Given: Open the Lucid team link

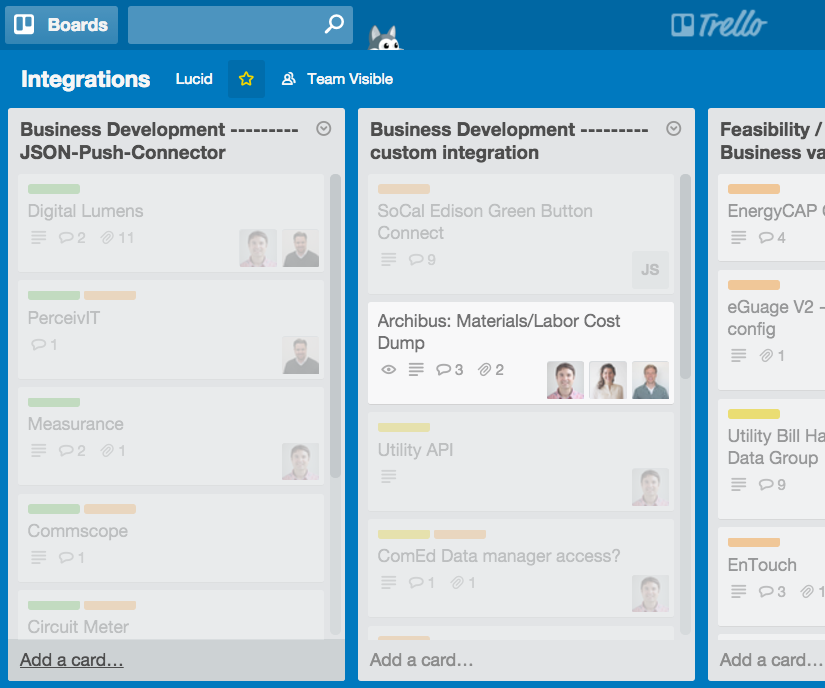Looking at the screenshot, I should [x=194, y=79].
